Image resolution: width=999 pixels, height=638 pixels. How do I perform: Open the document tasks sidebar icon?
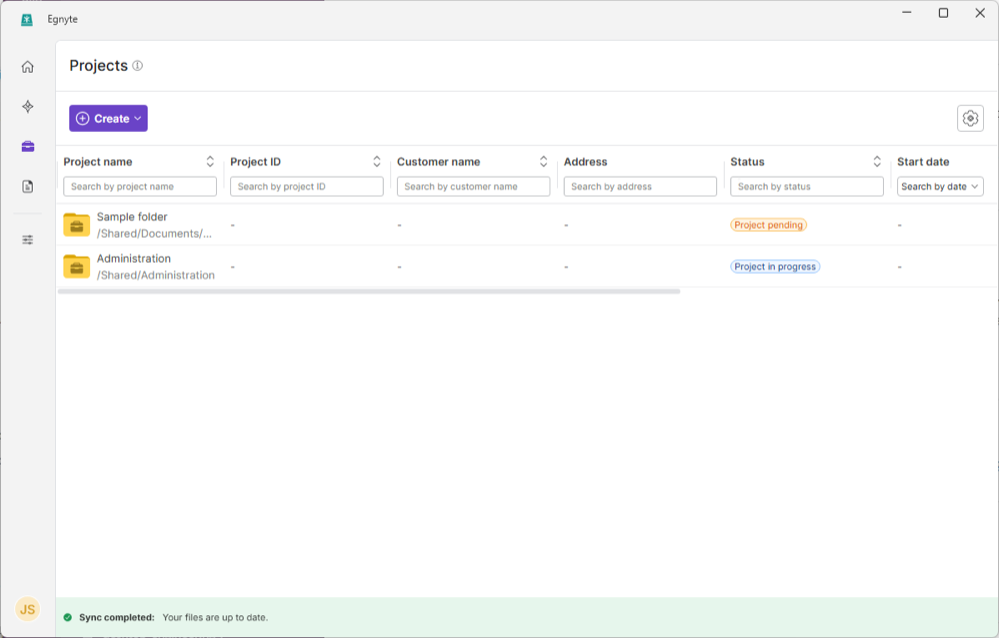pos(28,186)
